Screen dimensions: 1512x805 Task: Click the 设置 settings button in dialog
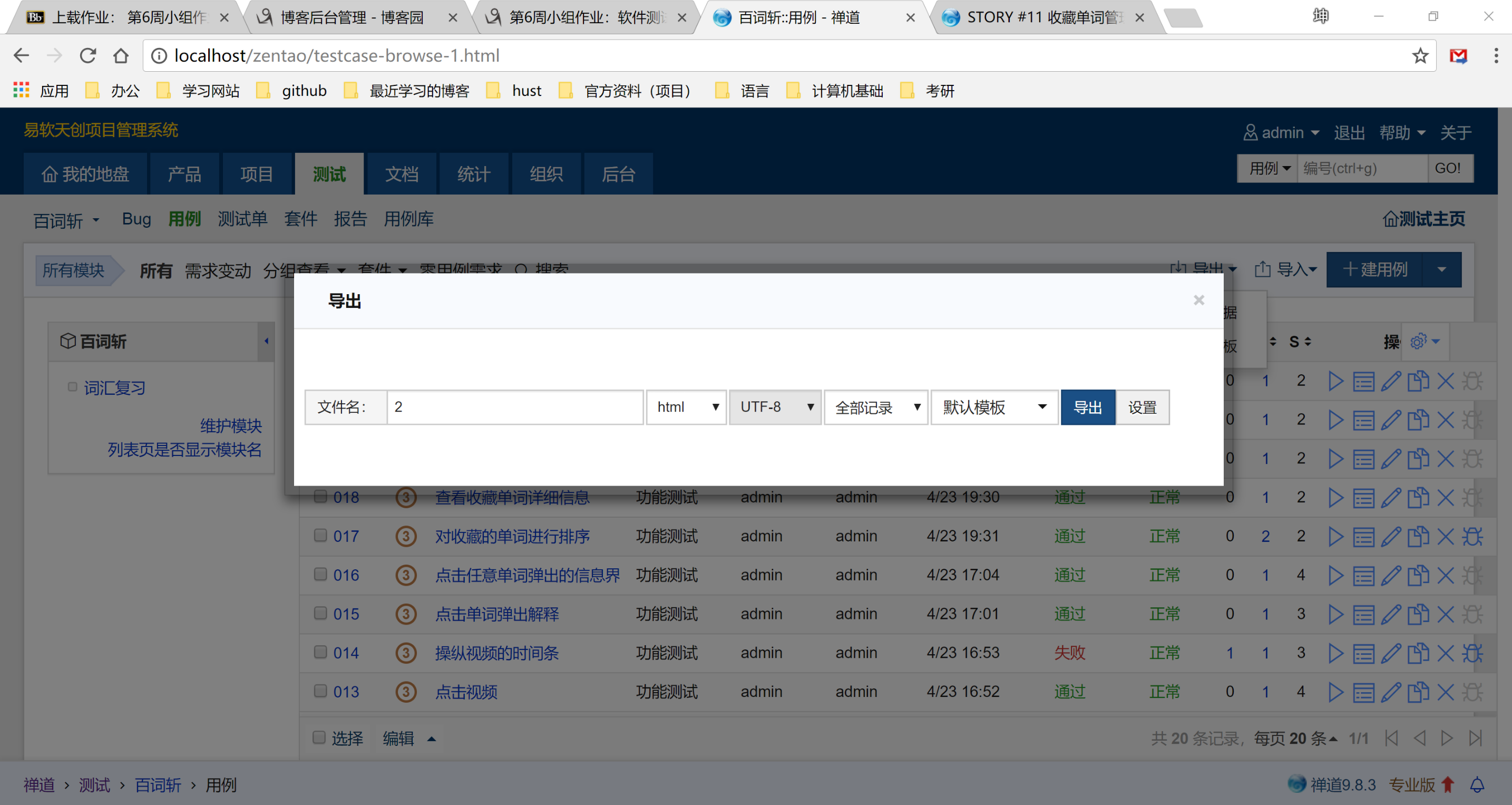[1142, 407]
